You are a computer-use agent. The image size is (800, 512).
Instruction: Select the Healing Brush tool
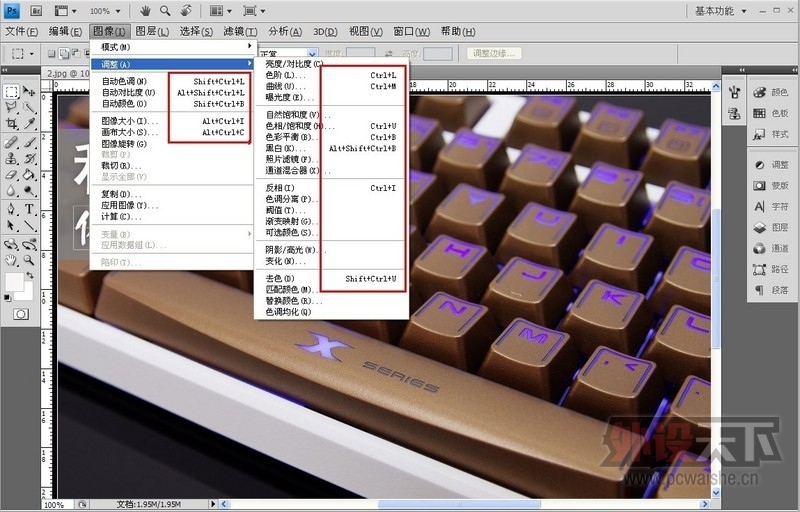[x=11, y=142]
